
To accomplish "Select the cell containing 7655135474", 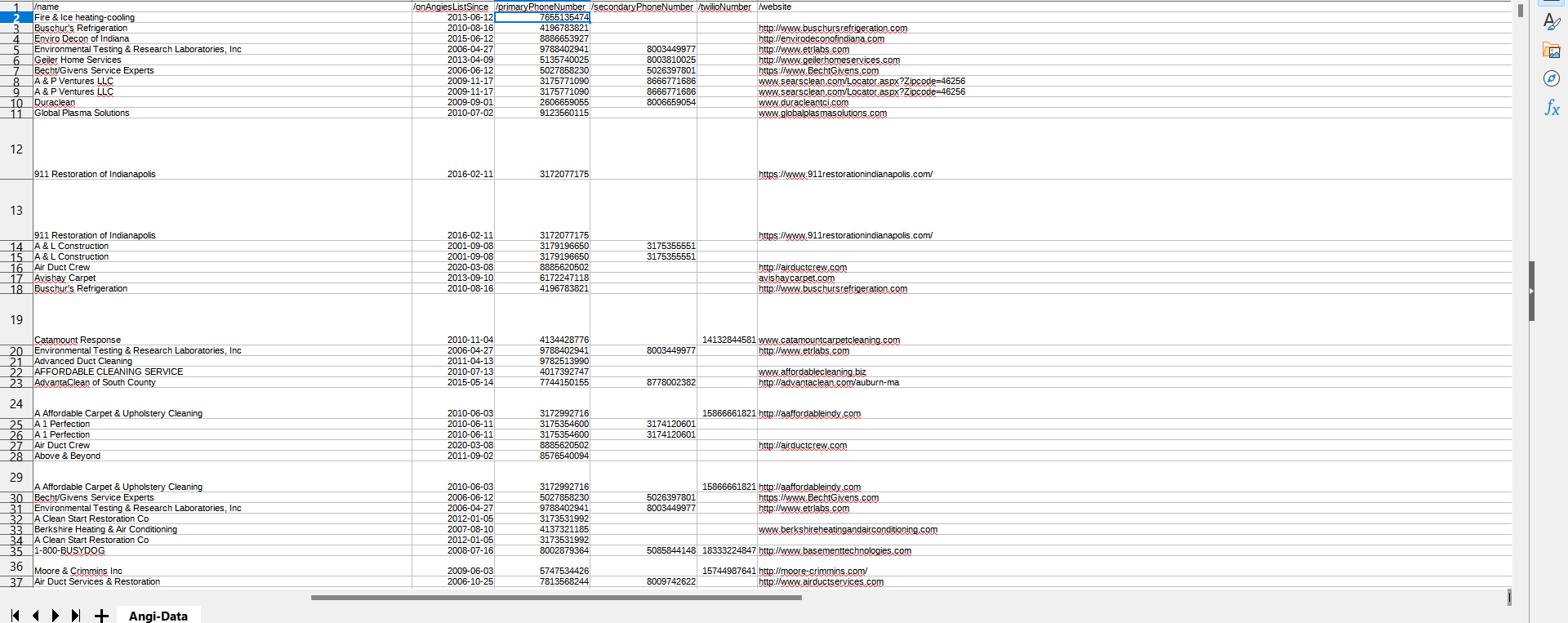I will coord(542,17).
